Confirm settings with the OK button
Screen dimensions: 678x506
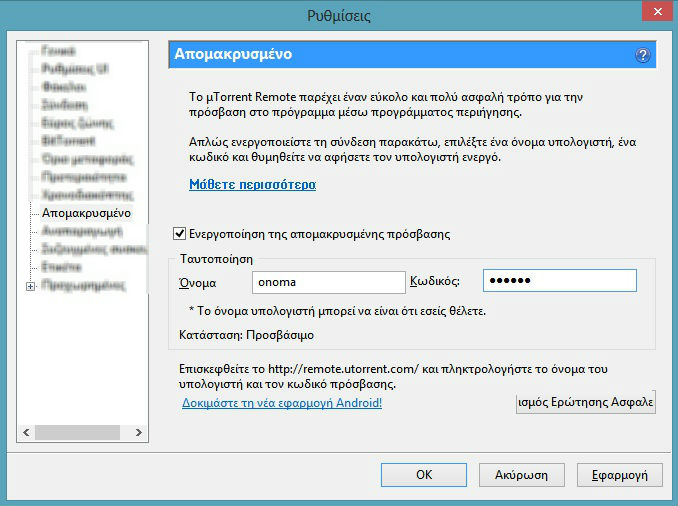tap(424, 475)
